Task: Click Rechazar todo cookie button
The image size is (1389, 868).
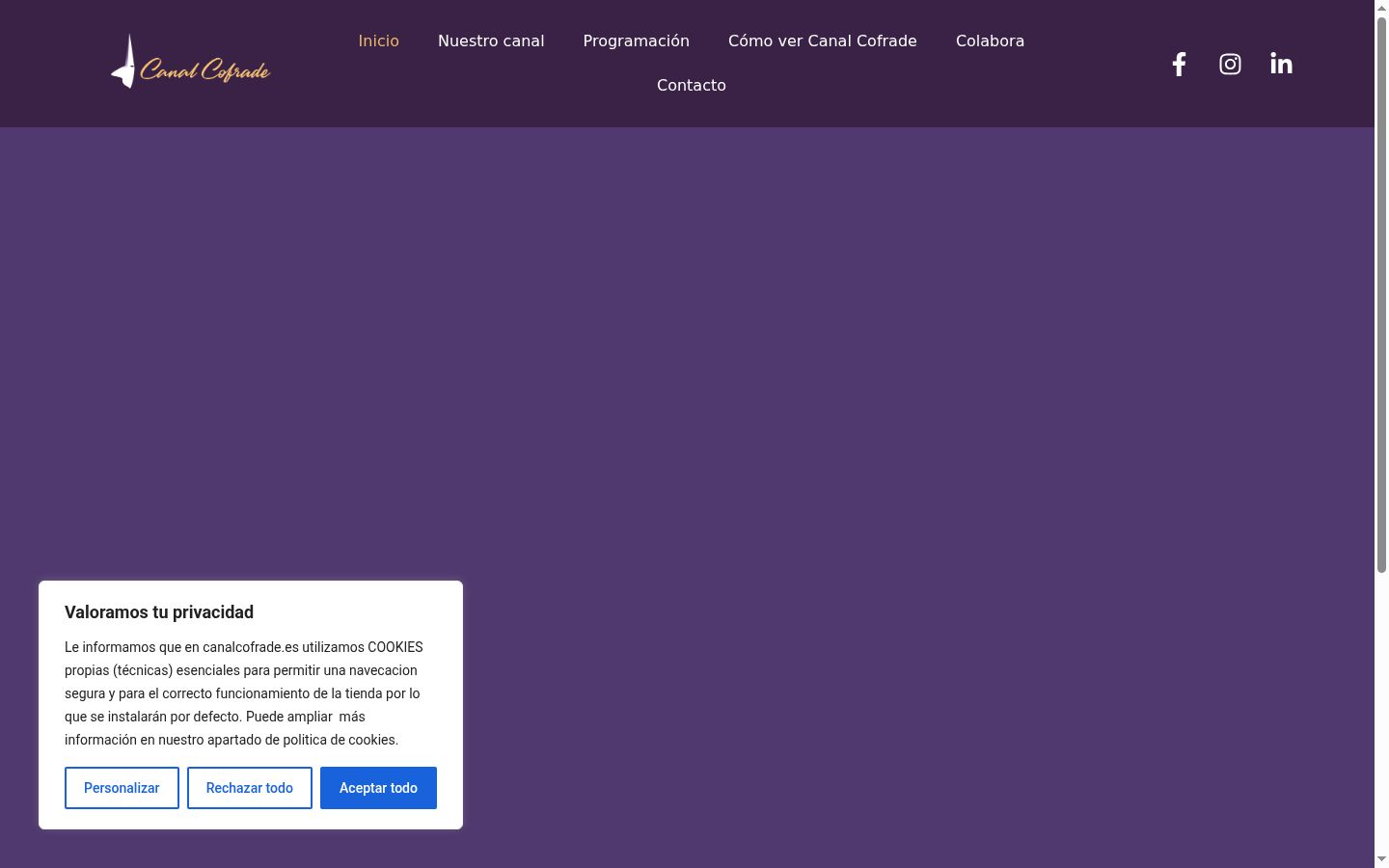Action: 250,788
